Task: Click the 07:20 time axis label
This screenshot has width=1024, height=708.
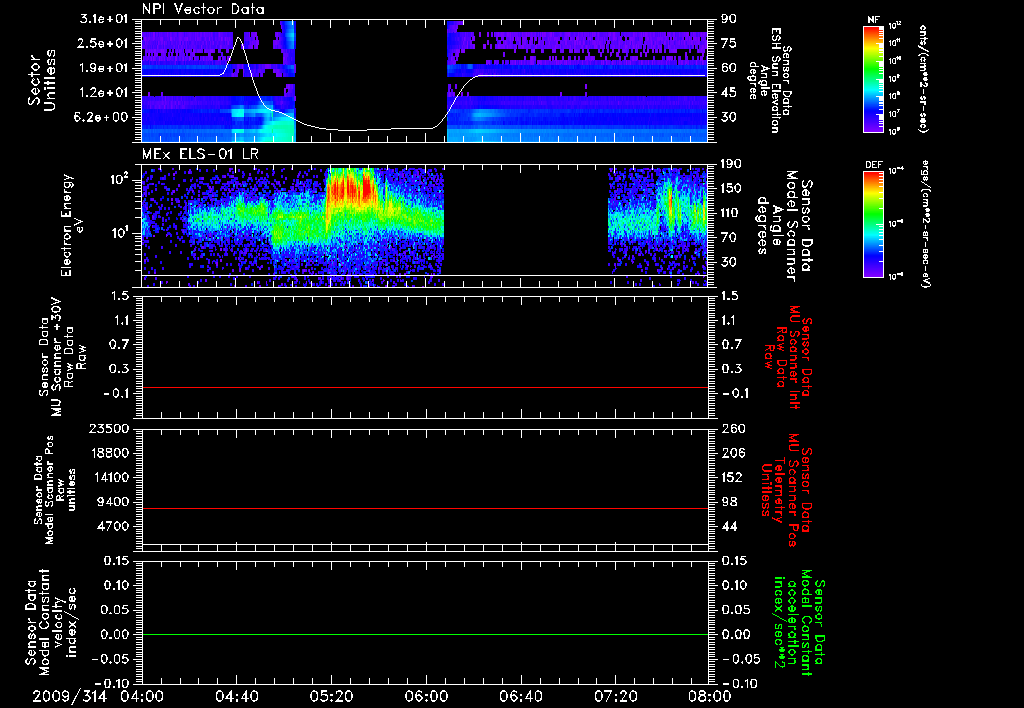Action: [615, 696]
